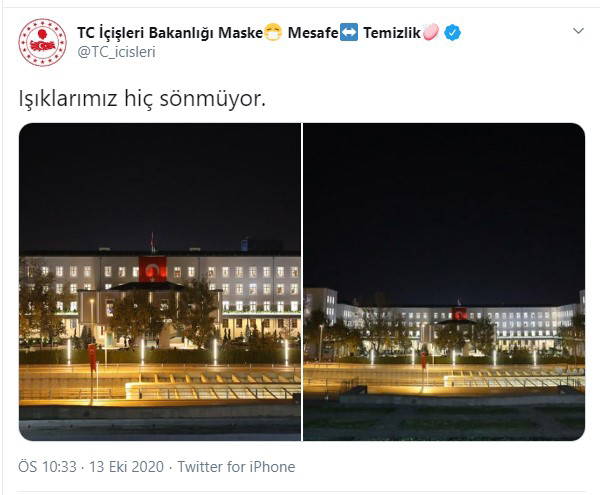Image resolution: width=600 pixels, height=495 pixels.
Task: Click the red flag on right photo building
Action: click(459, 313)
